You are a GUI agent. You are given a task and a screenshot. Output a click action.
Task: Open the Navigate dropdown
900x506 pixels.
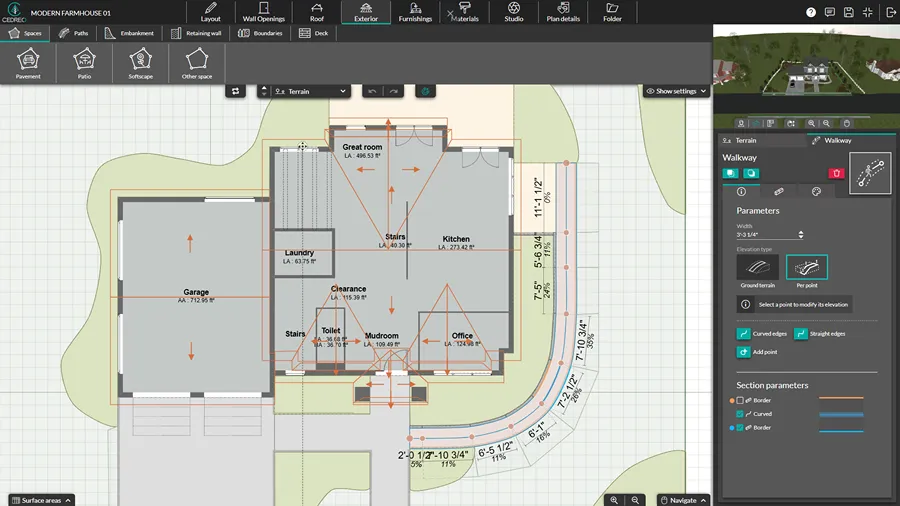click(683, 500)
